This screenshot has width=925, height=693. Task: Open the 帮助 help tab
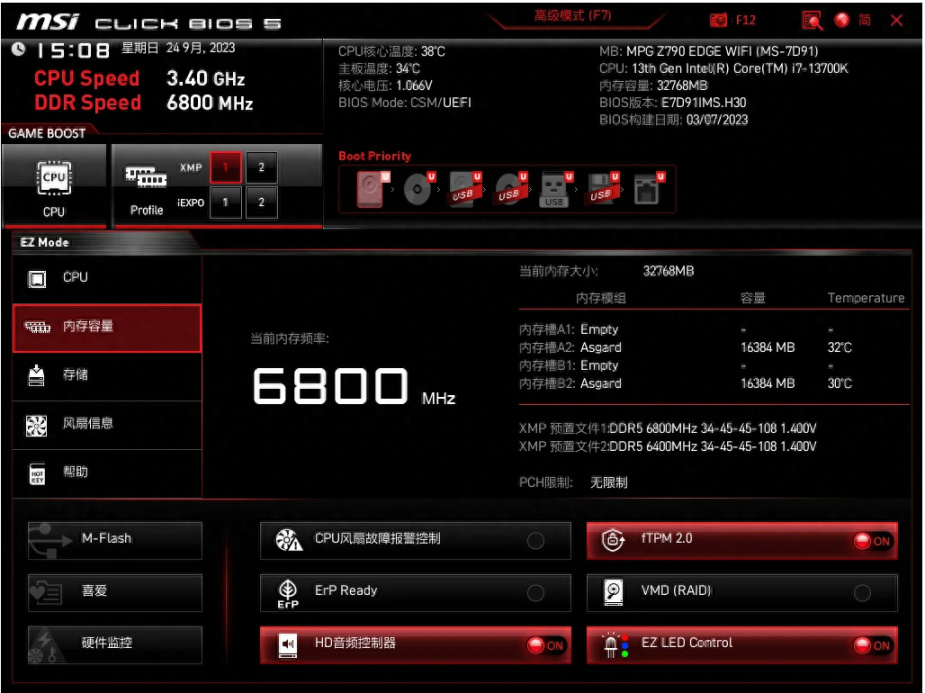click(x=107, y=473)
